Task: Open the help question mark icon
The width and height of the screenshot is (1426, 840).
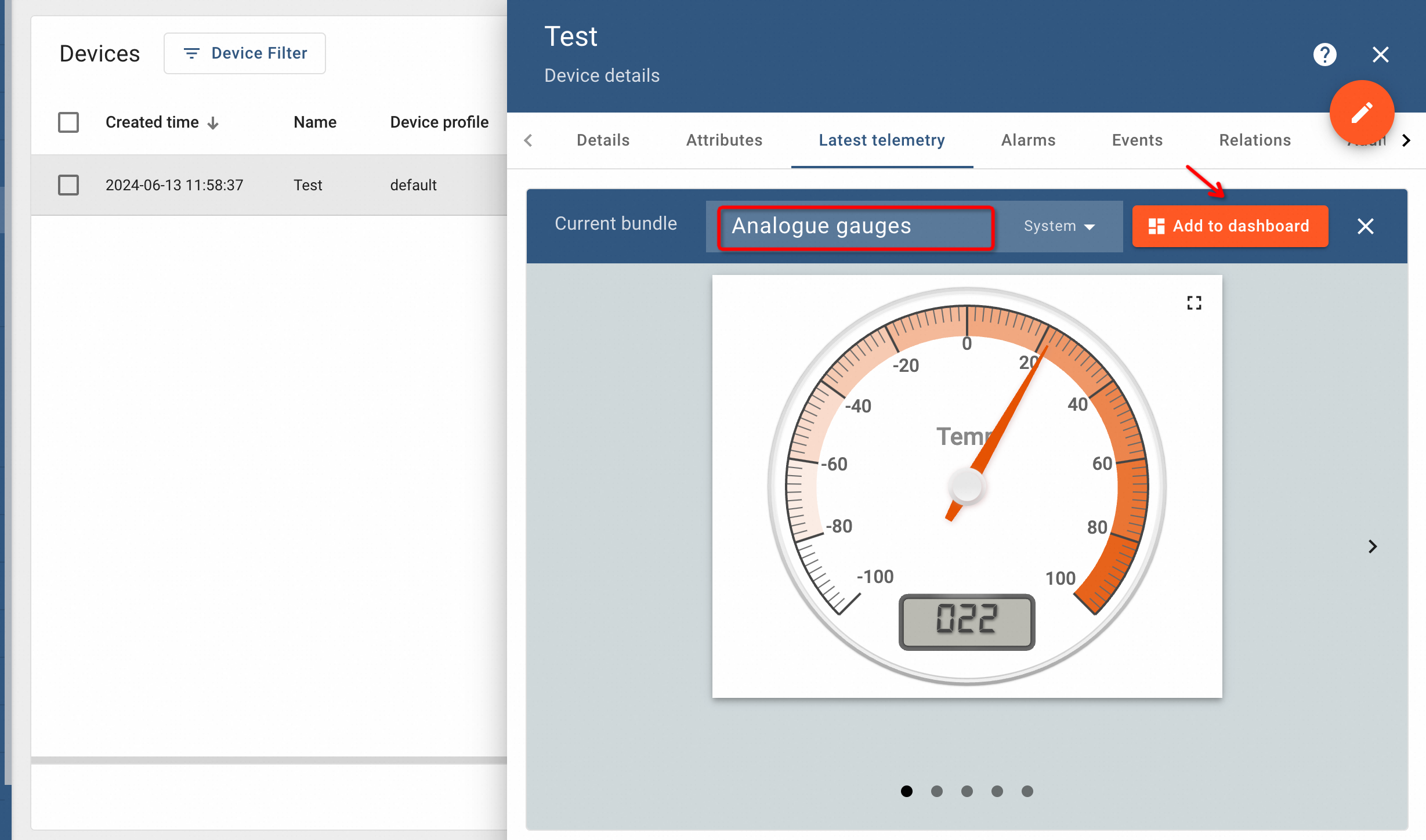Action: (1324, 55)
